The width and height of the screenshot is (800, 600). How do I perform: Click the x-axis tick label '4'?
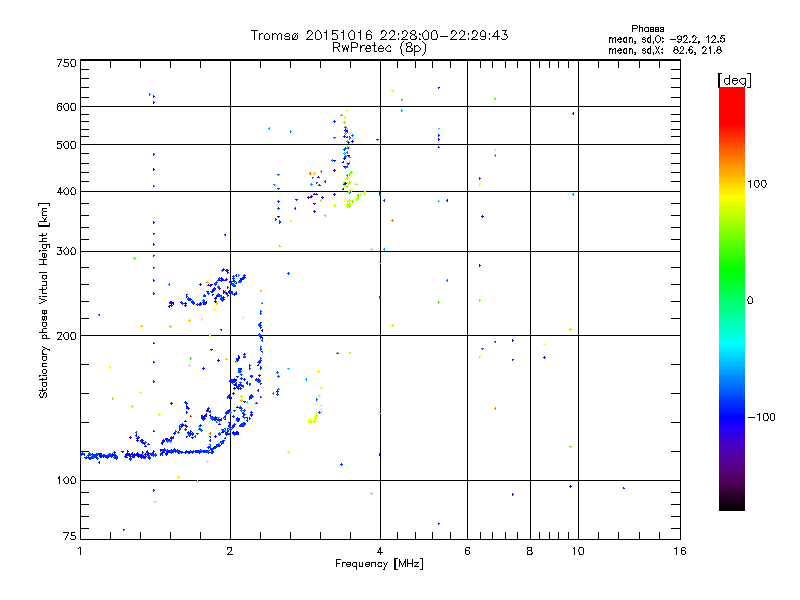(380, 551)
